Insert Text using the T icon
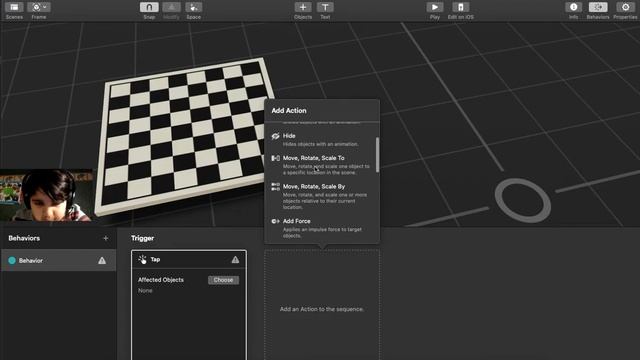Image resolution: width=640 pixels, height=360 pixels. point(325,7)
